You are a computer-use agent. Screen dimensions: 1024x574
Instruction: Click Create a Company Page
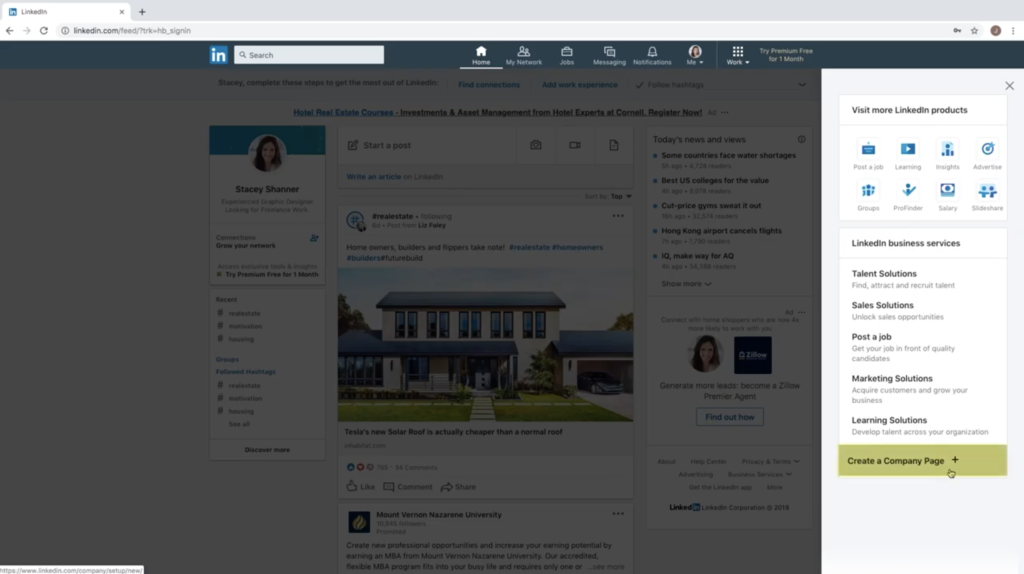coord(922,460)
